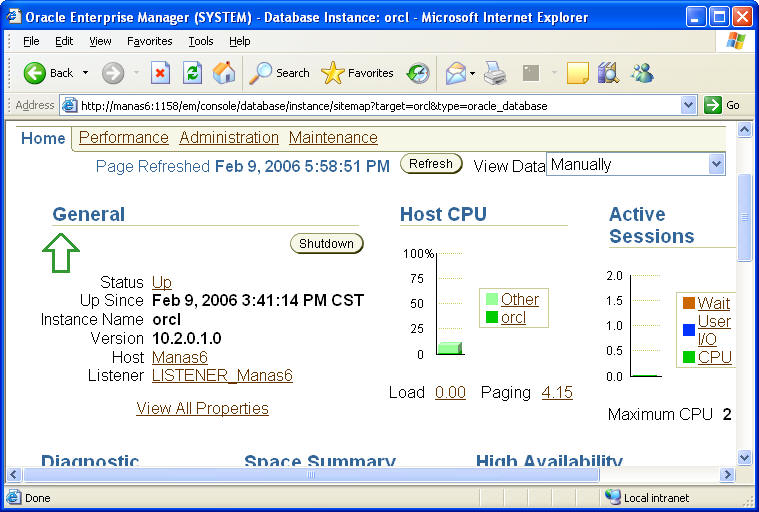This screenshot has width=759, height=512.
Task: Click the Internet Explorer title bar icon
Action: click(14, 16)
